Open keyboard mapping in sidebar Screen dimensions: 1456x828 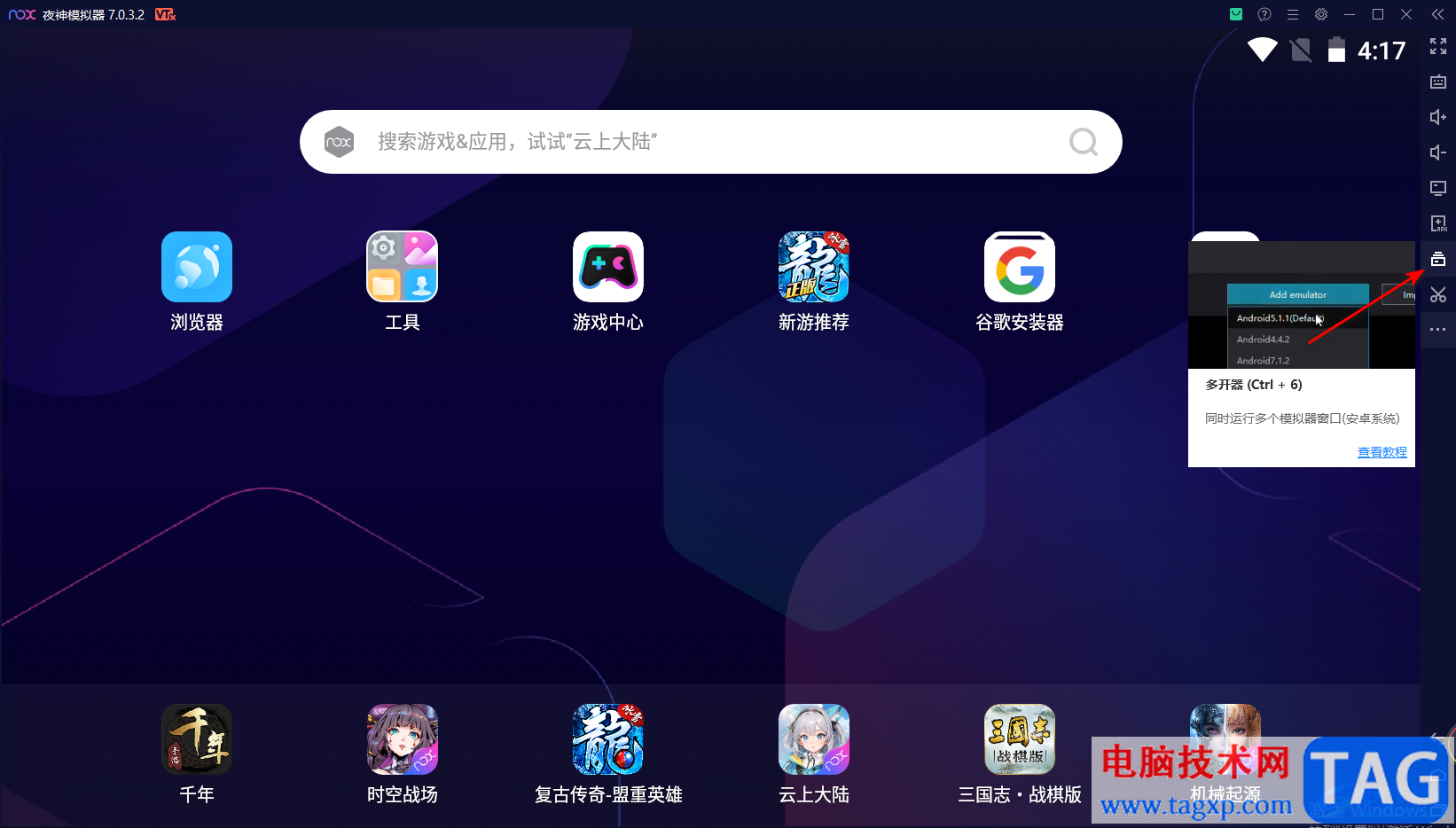pos(1438,82)
